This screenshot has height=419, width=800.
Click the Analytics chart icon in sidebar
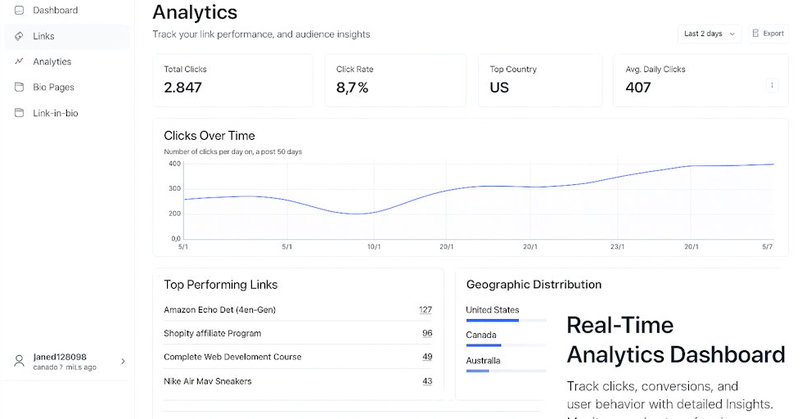pos(19,61)
